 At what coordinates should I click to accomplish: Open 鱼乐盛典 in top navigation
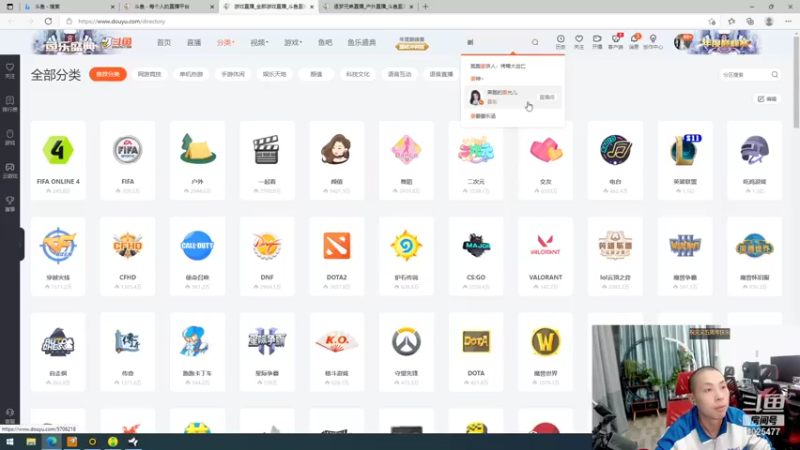click(362, 42)
